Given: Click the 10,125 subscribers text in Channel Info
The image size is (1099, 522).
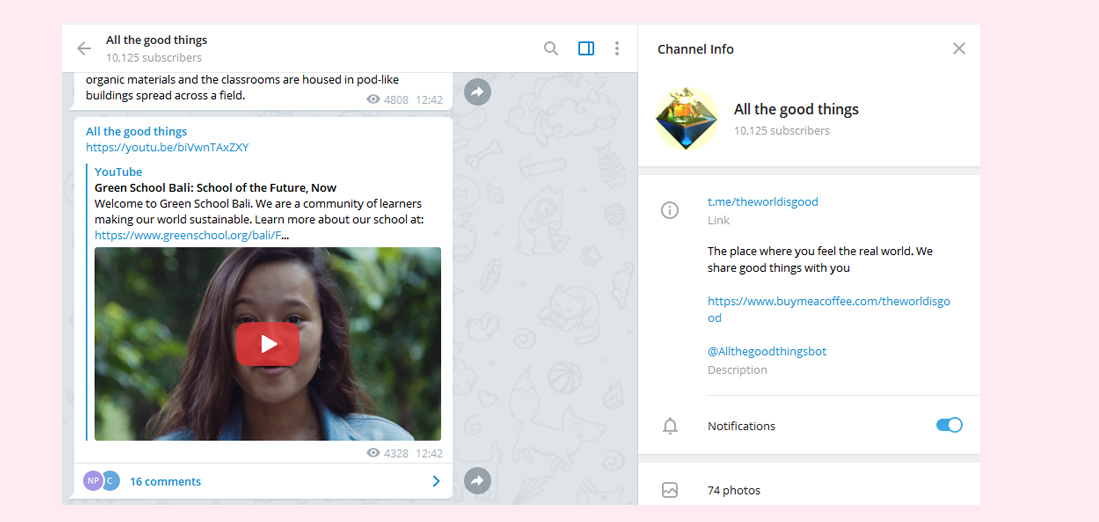Looking at the screenshot, I should [781, 130].
